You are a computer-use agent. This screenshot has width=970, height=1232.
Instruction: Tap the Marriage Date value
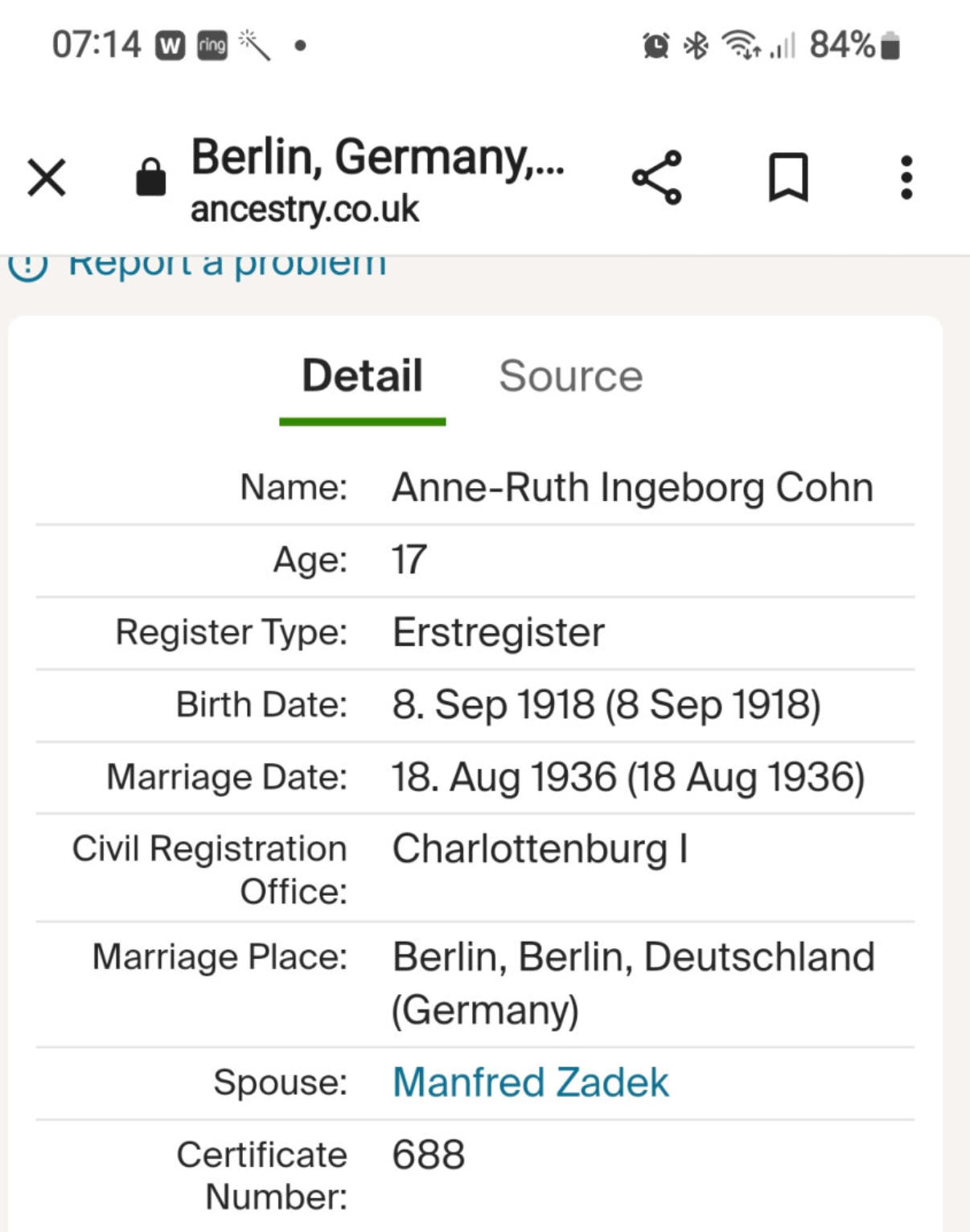(627, 778)
